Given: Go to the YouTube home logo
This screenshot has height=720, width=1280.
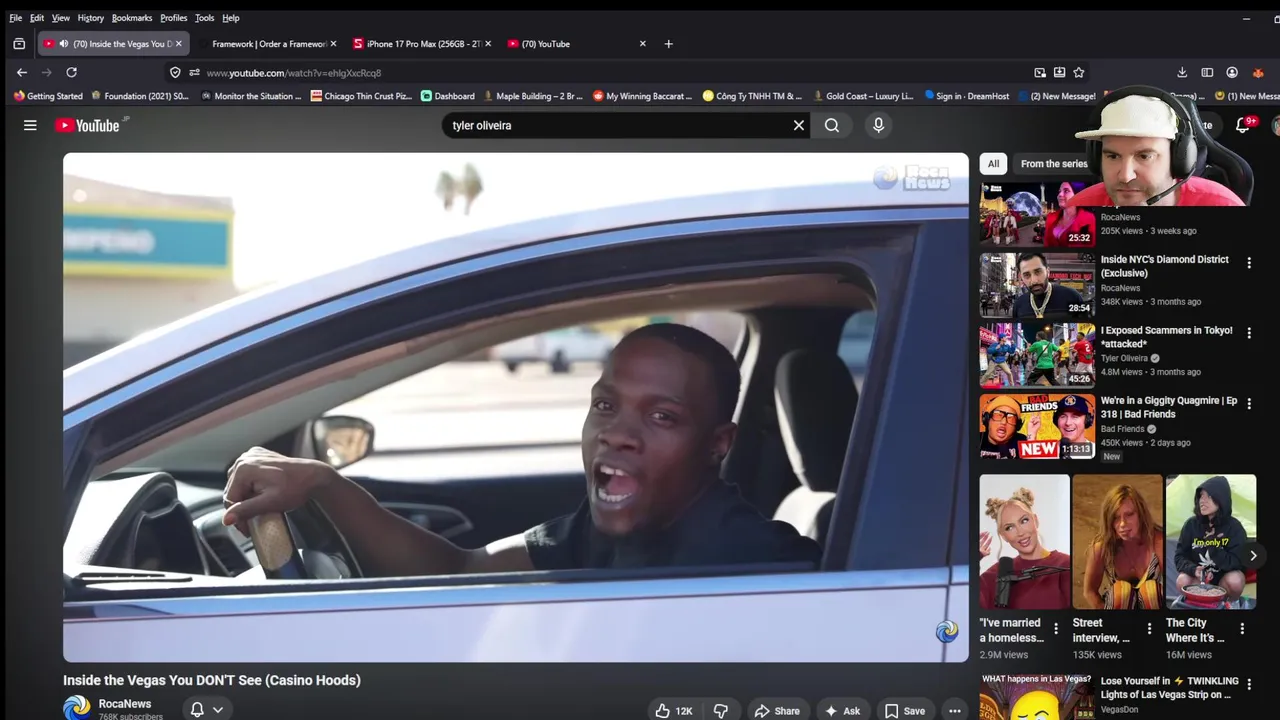Looking at the screenshot, I should (87, 125).
